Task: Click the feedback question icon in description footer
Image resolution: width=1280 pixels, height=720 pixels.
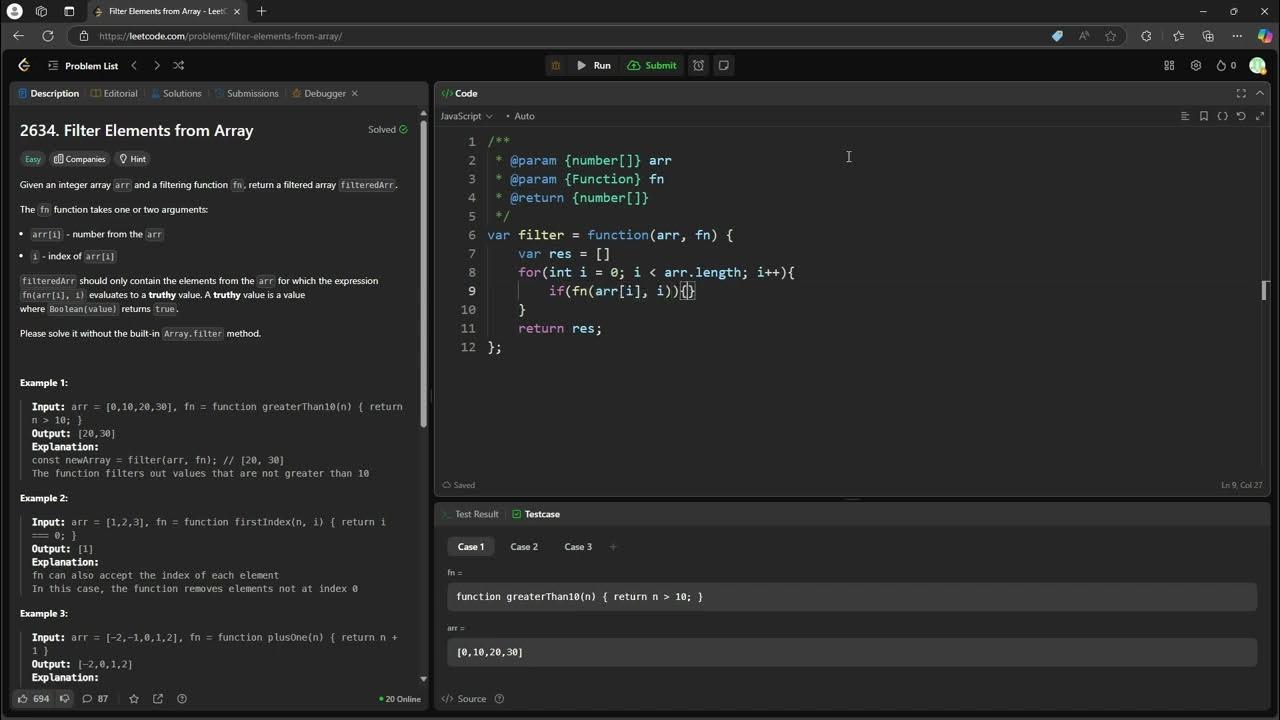Action: pyautogui.click(x=182, y=699)
